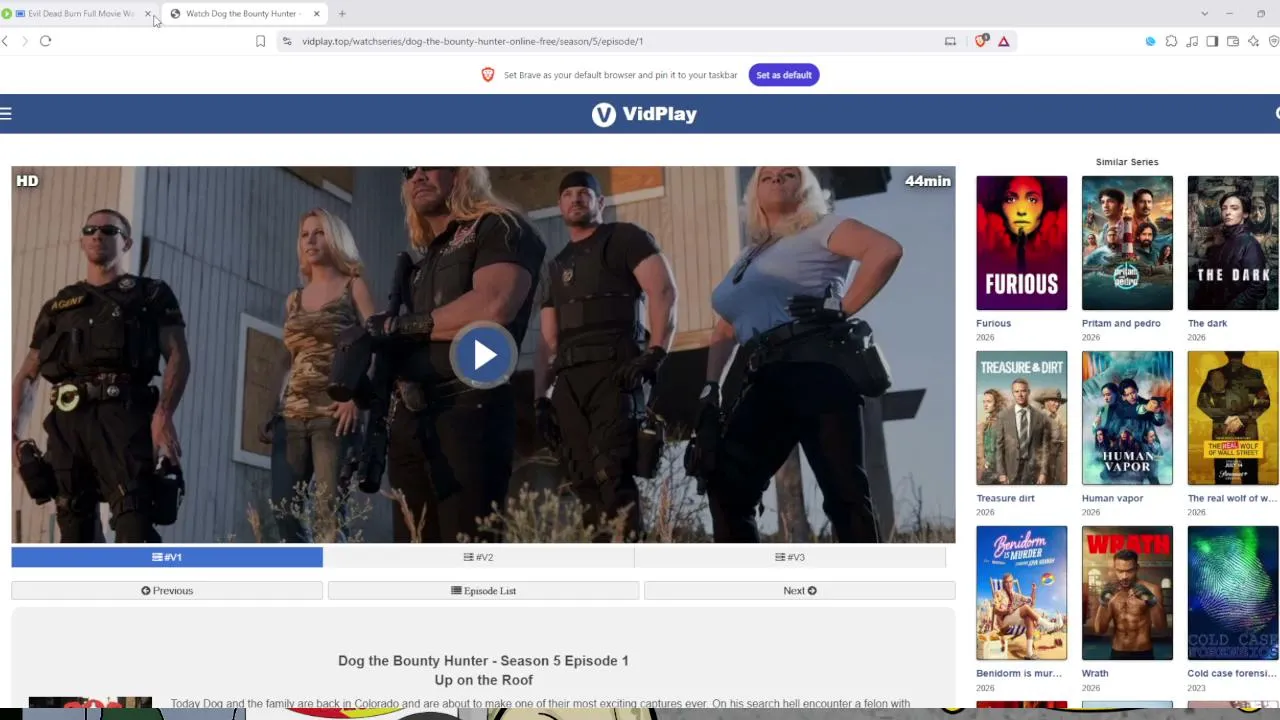Click the 44min duration label
1280x720 pixels.
click(927, 181)
